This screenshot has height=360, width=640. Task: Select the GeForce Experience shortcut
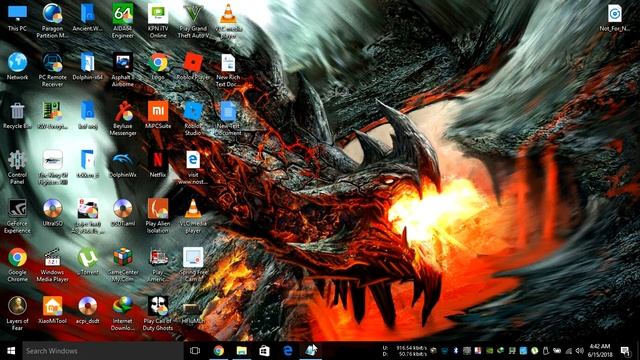[x=17, y=216]
